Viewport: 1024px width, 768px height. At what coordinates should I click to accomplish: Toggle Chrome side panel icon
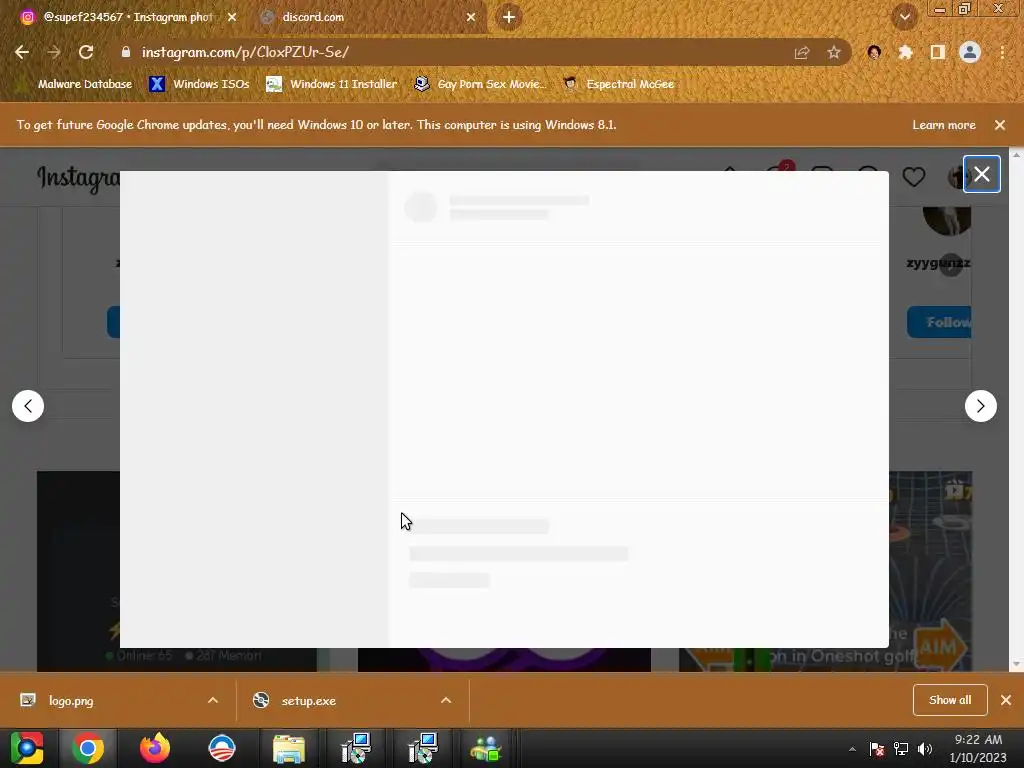point(938,52)
